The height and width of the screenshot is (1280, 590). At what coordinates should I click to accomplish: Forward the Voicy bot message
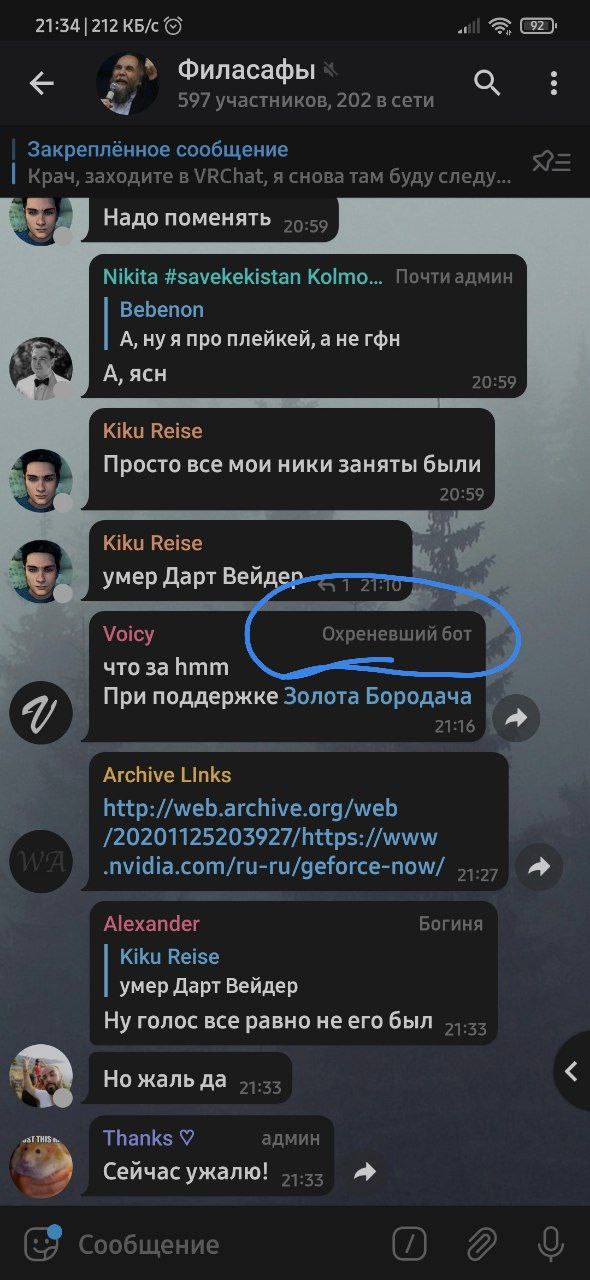(516, 717)
